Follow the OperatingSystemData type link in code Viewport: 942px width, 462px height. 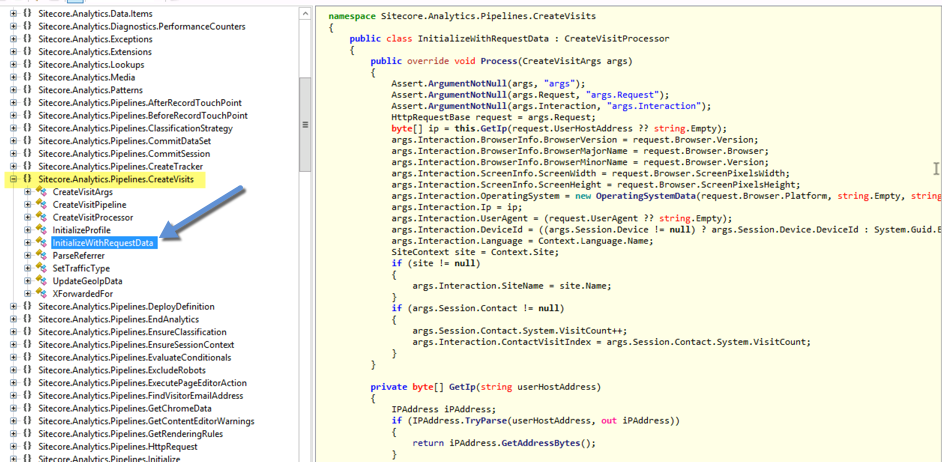click(648, 196)
